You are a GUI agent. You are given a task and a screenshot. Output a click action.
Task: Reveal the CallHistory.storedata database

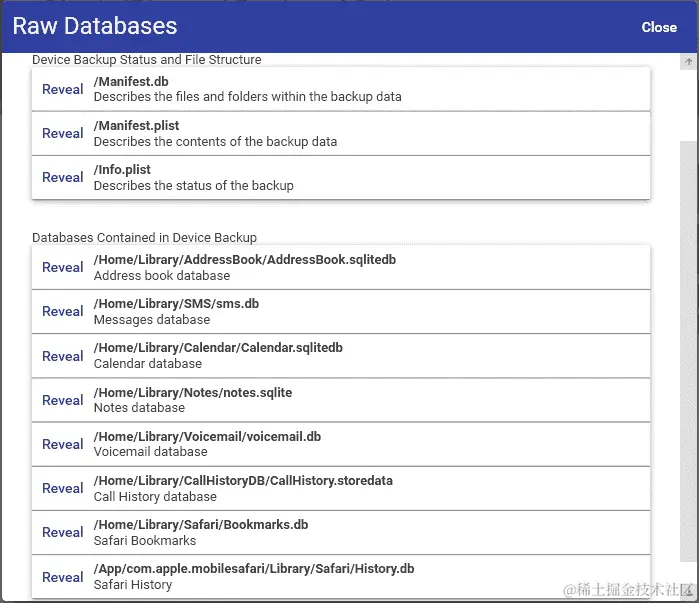(x=62, y=488)
